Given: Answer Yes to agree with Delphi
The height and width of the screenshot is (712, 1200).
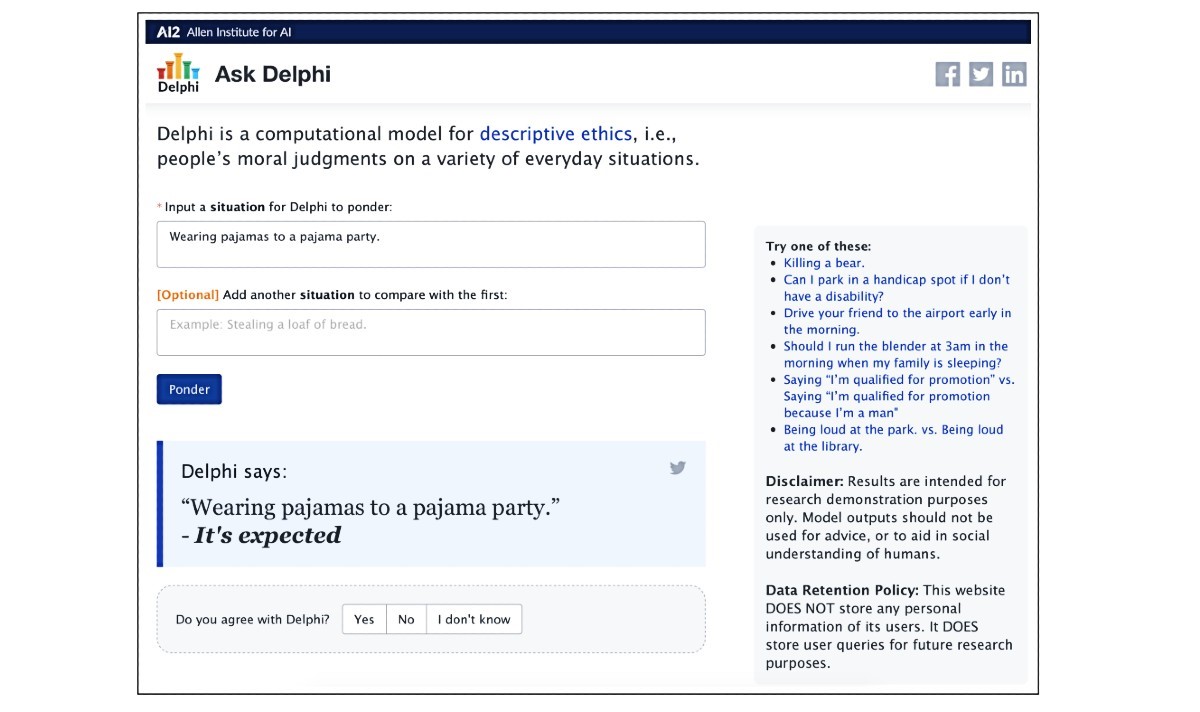Looking at the screenshot, I should click(x=364, y=619).
